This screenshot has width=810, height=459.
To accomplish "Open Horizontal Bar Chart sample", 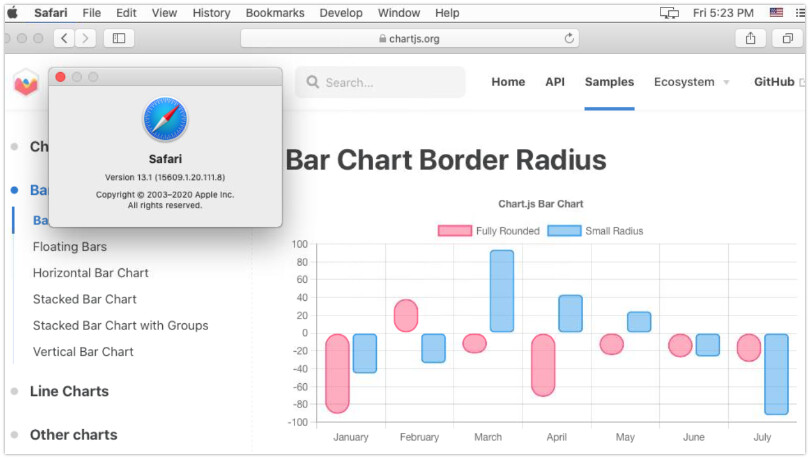I will coord(90,273).
